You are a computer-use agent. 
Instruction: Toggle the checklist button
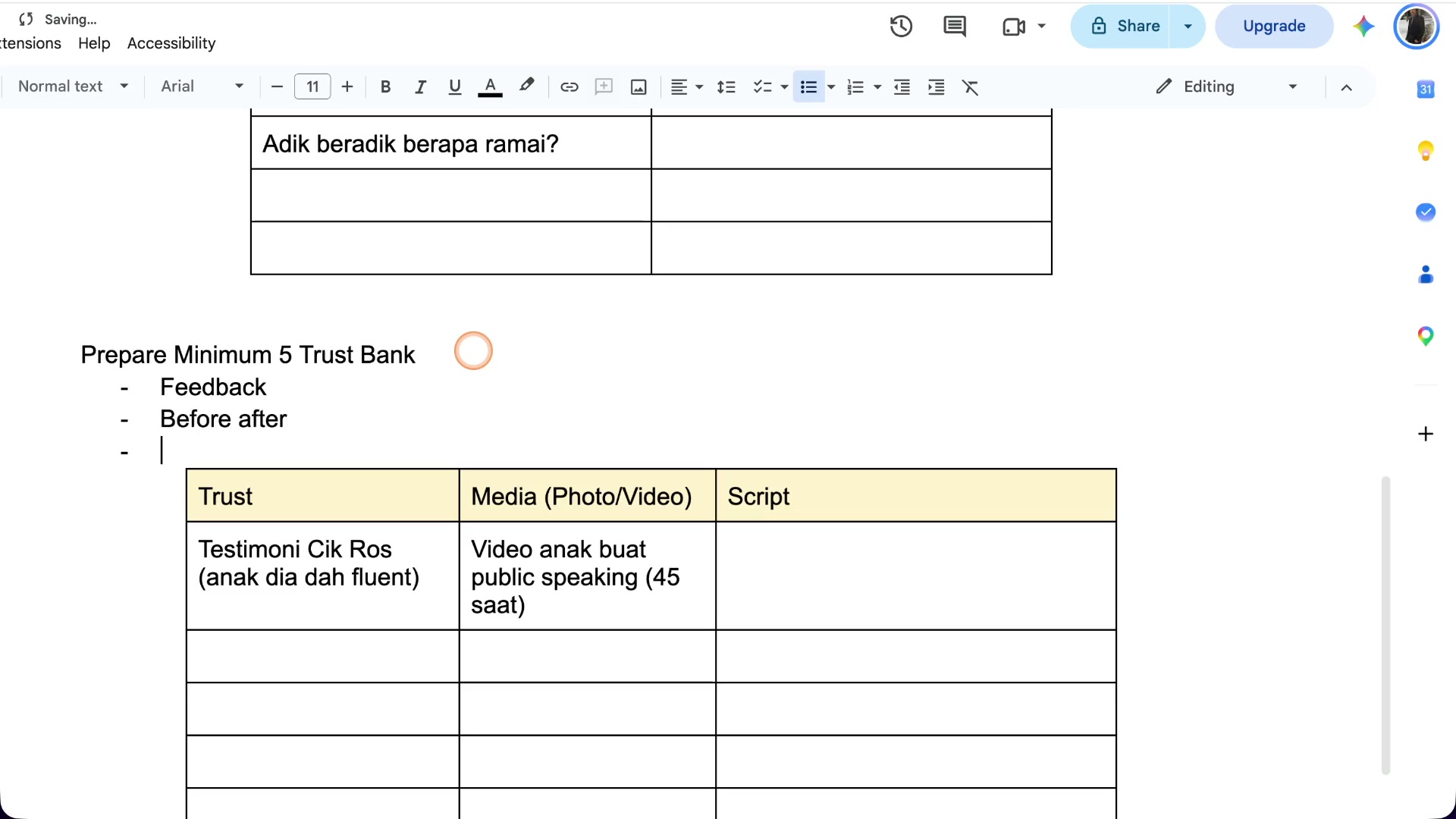tap(762, 87)
